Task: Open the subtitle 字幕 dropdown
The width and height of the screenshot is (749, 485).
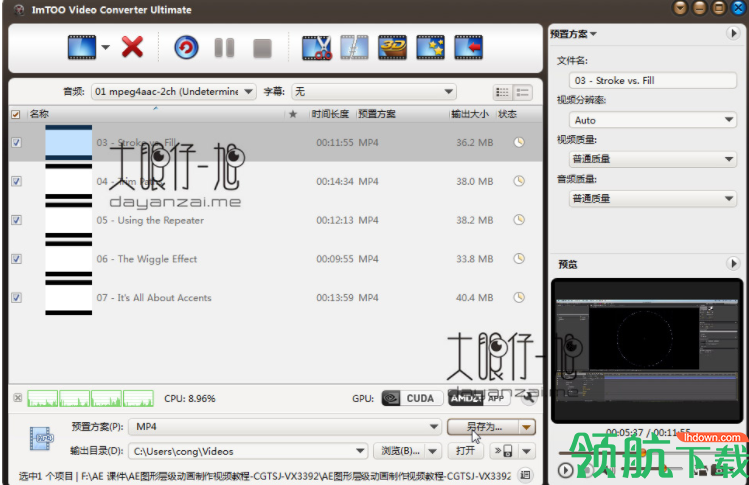Action: pos(374,91)
